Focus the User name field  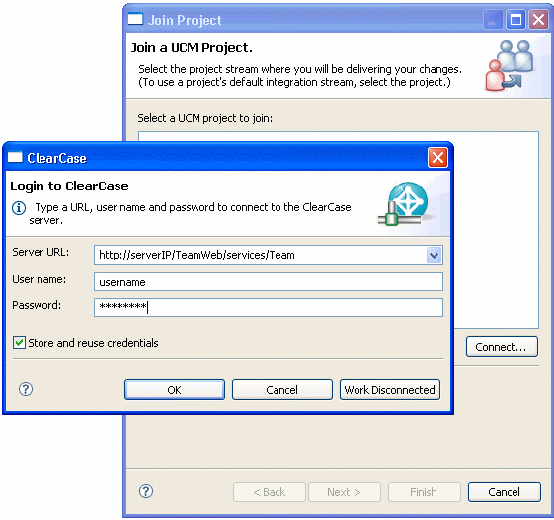(x=268, y=282)
